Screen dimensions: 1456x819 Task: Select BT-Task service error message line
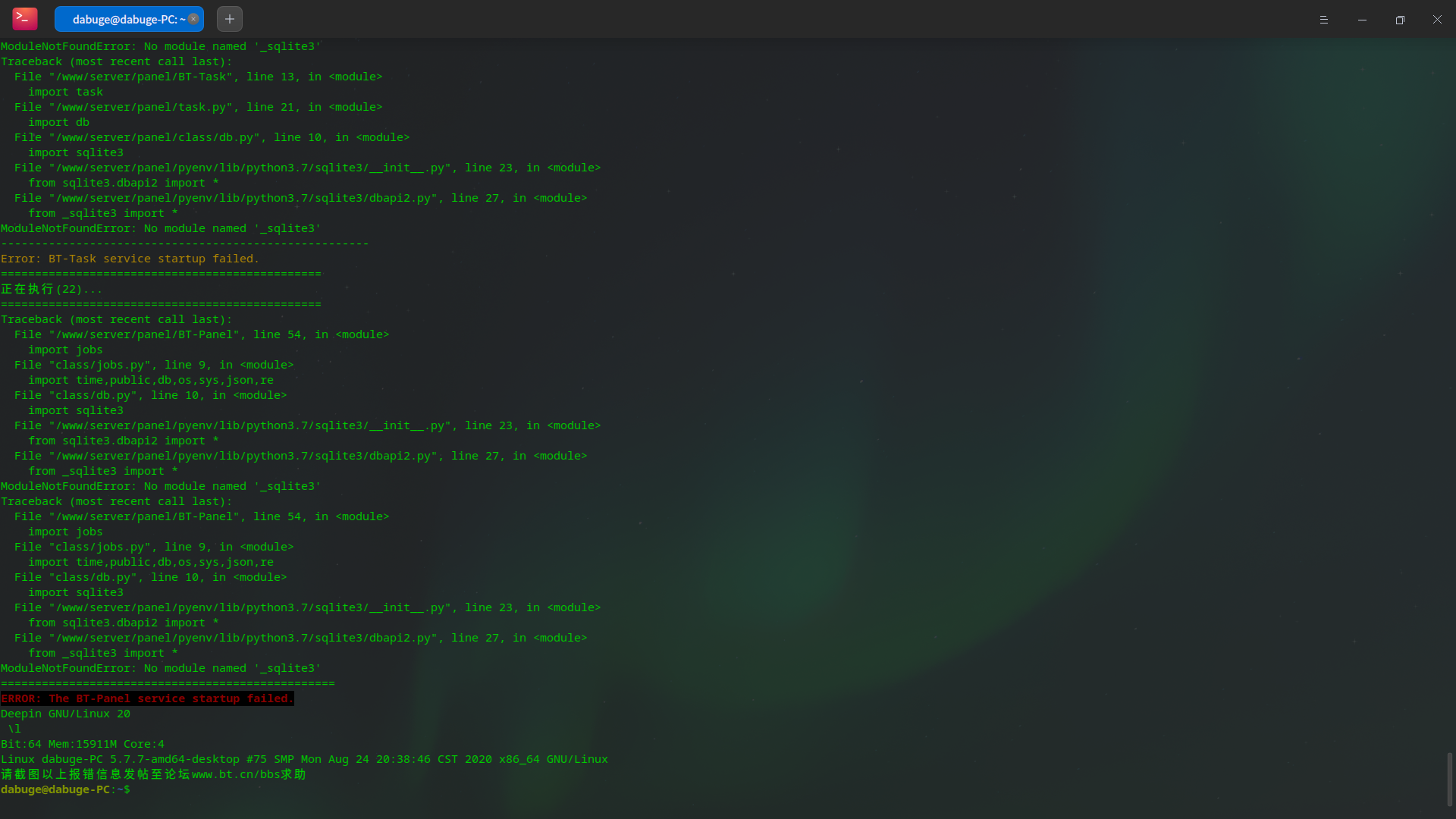pyautogui.click(x=130, y=258)
